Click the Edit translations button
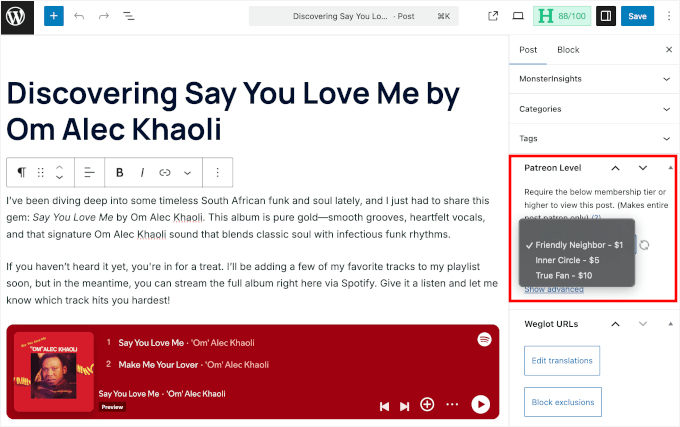The height and width of the screenshot is (427, 680). pyautogui.click(x=562, y=361)
